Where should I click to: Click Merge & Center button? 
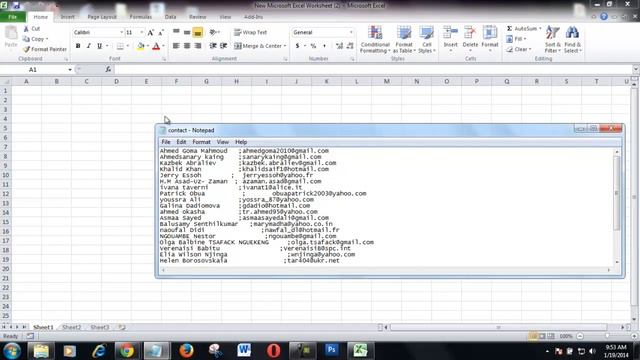257,46
